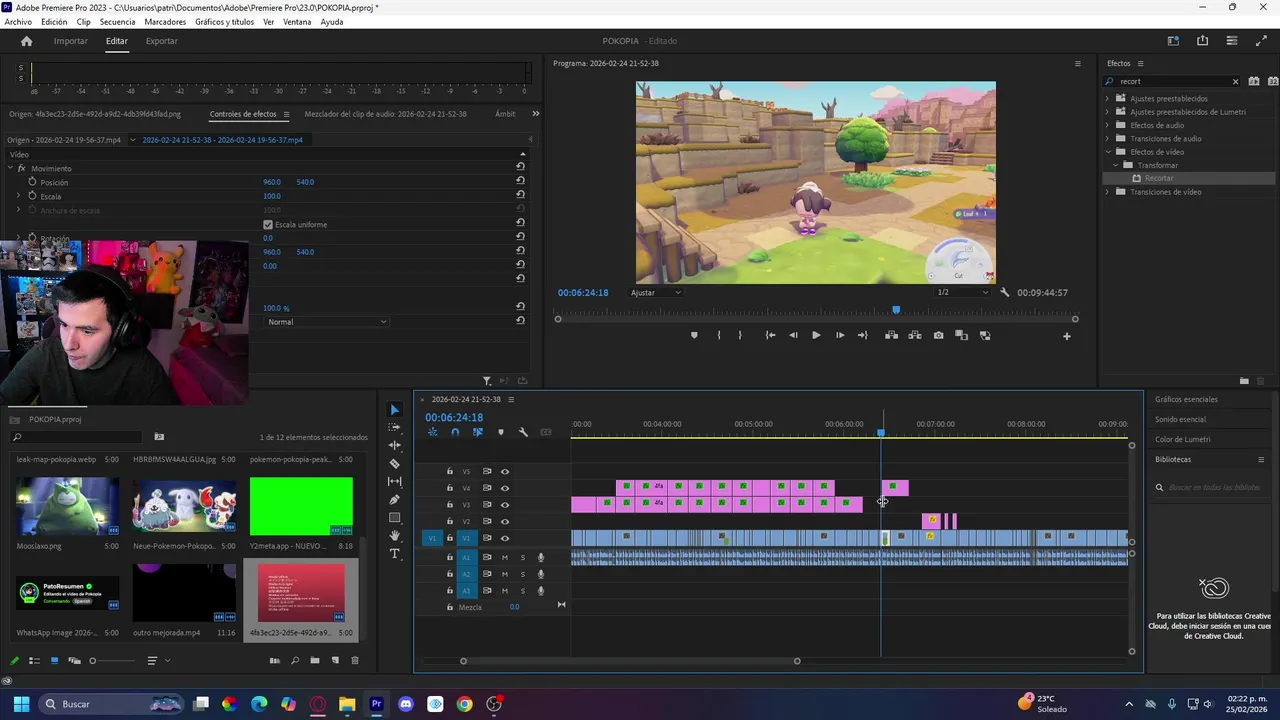This screenshot has height=720, width=1280.
Task: Open timeline display settings wrench
Action: (523, 432)
